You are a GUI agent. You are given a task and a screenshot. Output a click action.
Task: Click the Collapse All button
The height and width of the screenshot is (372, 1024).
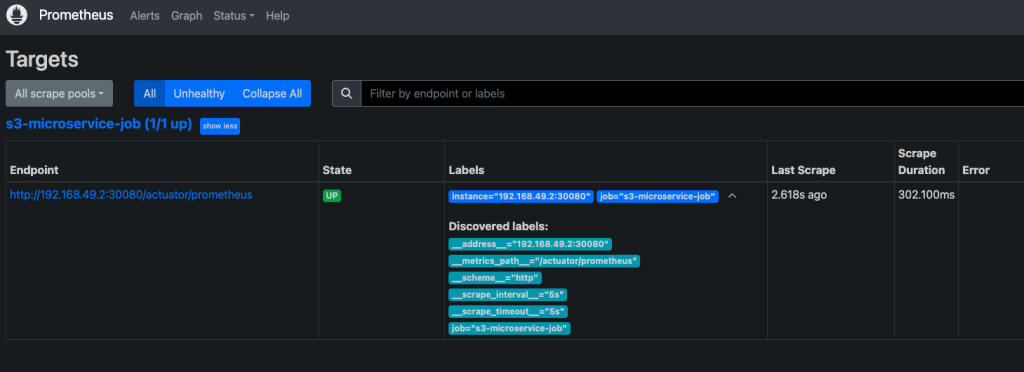[x=272, y=93]
